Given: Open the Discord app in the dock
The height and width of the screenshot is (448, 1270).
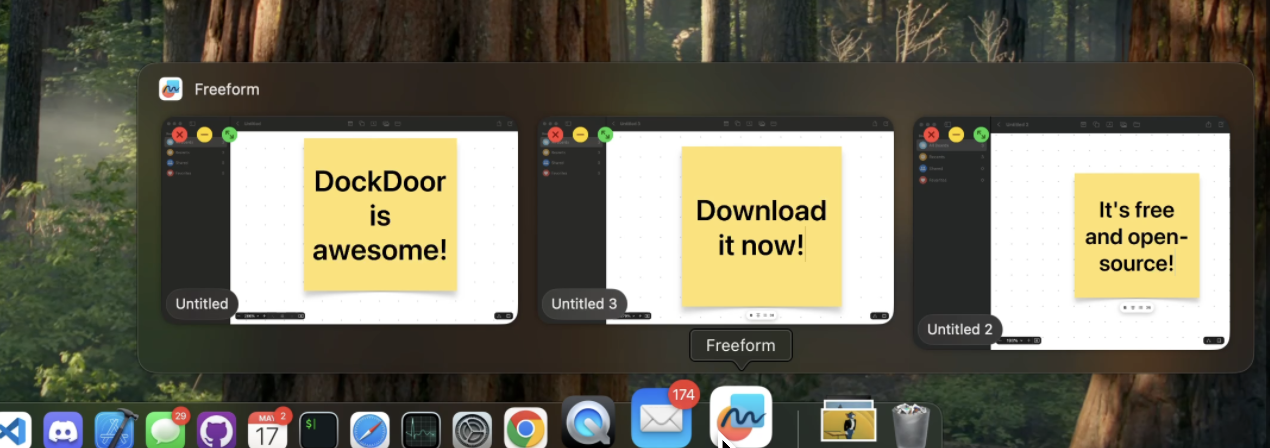Looking at the screenshot, I should [x=64, y=430].
